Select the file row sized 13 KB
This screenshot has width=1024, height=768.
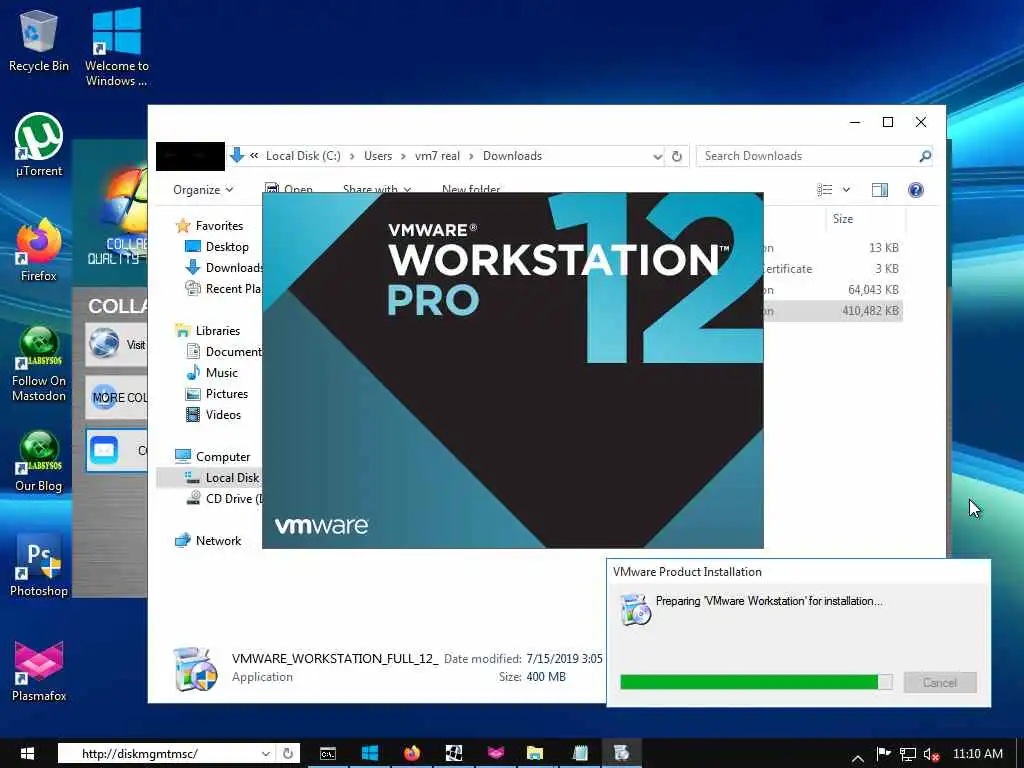pyautogui.click(x=833, y=248)
